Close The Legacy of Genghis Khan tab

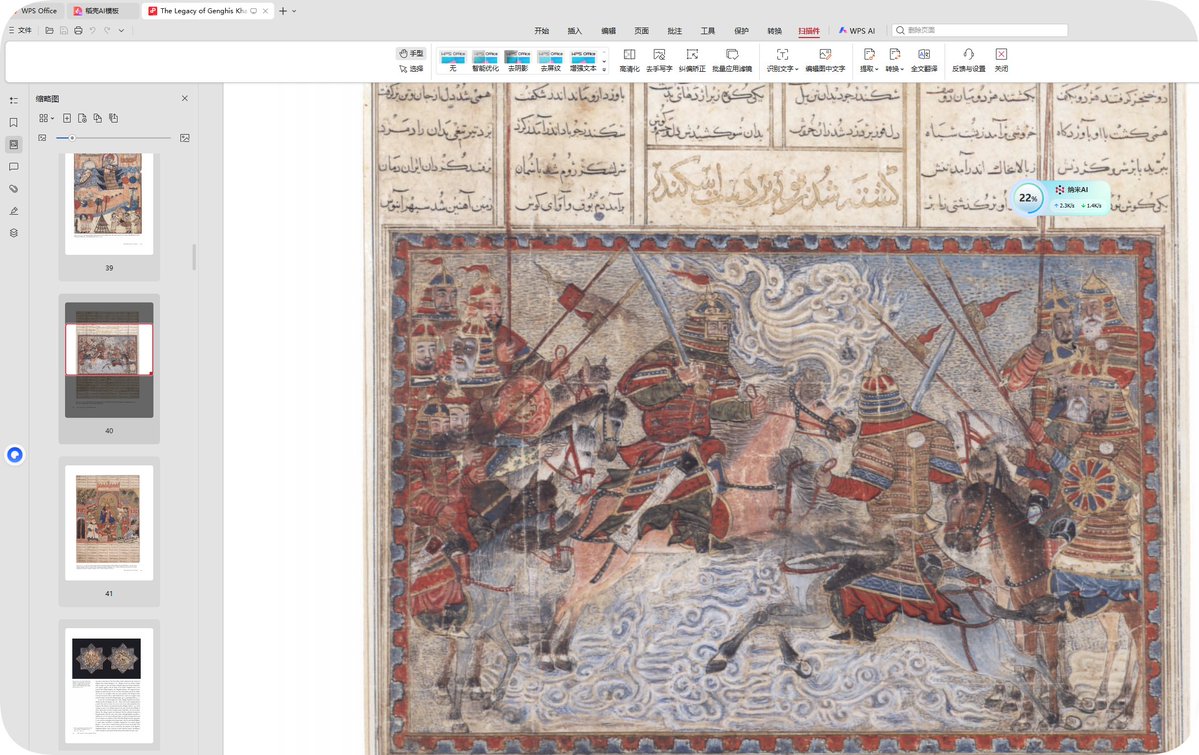[265, 11]
